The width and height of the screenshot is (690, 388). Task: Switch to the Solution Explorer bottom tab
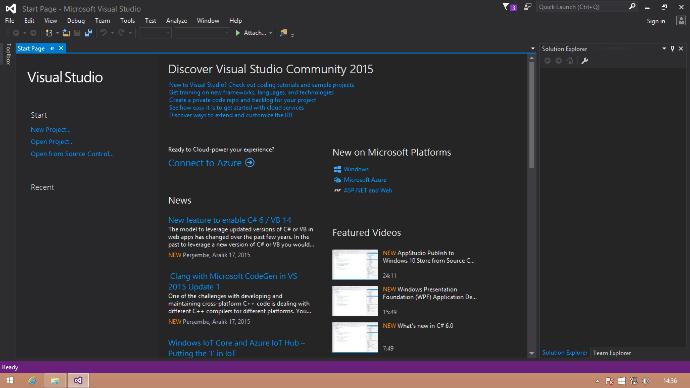click(564, 353)
